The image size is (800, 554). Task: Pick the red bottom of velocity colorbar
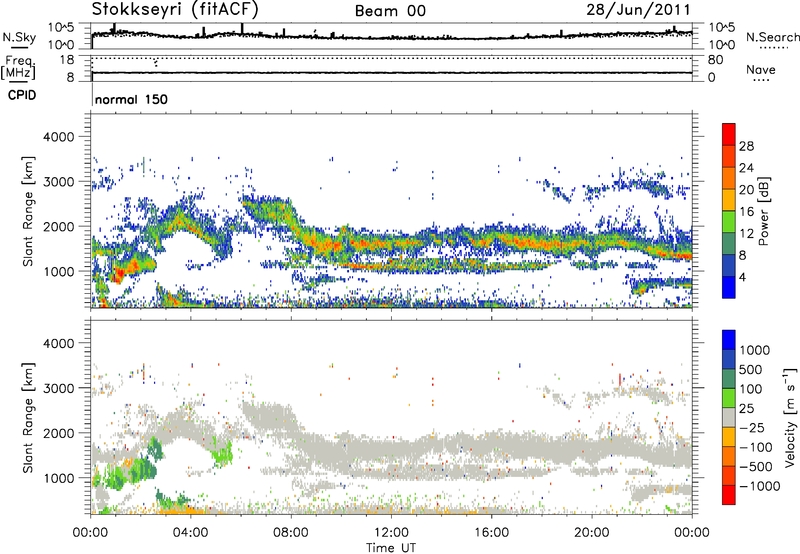point(729,495)
